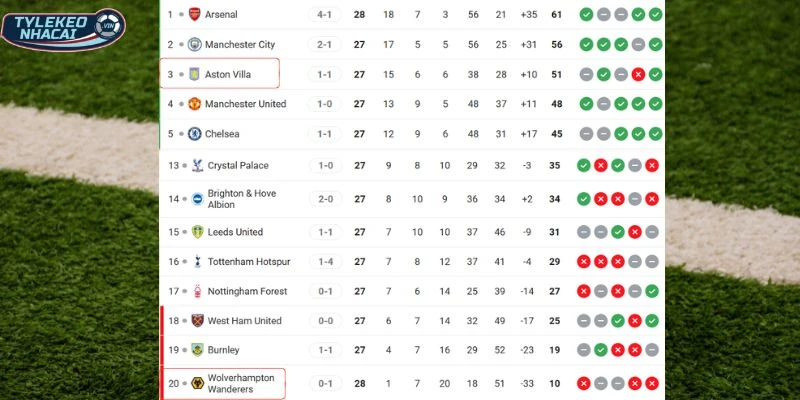800x400 pixels.
Task: Click Arsenal's first green win form icon
Action: point(585,15)
